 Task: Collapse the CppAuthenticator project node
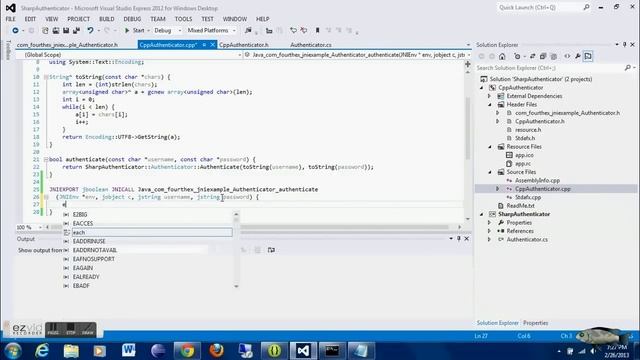482,88
